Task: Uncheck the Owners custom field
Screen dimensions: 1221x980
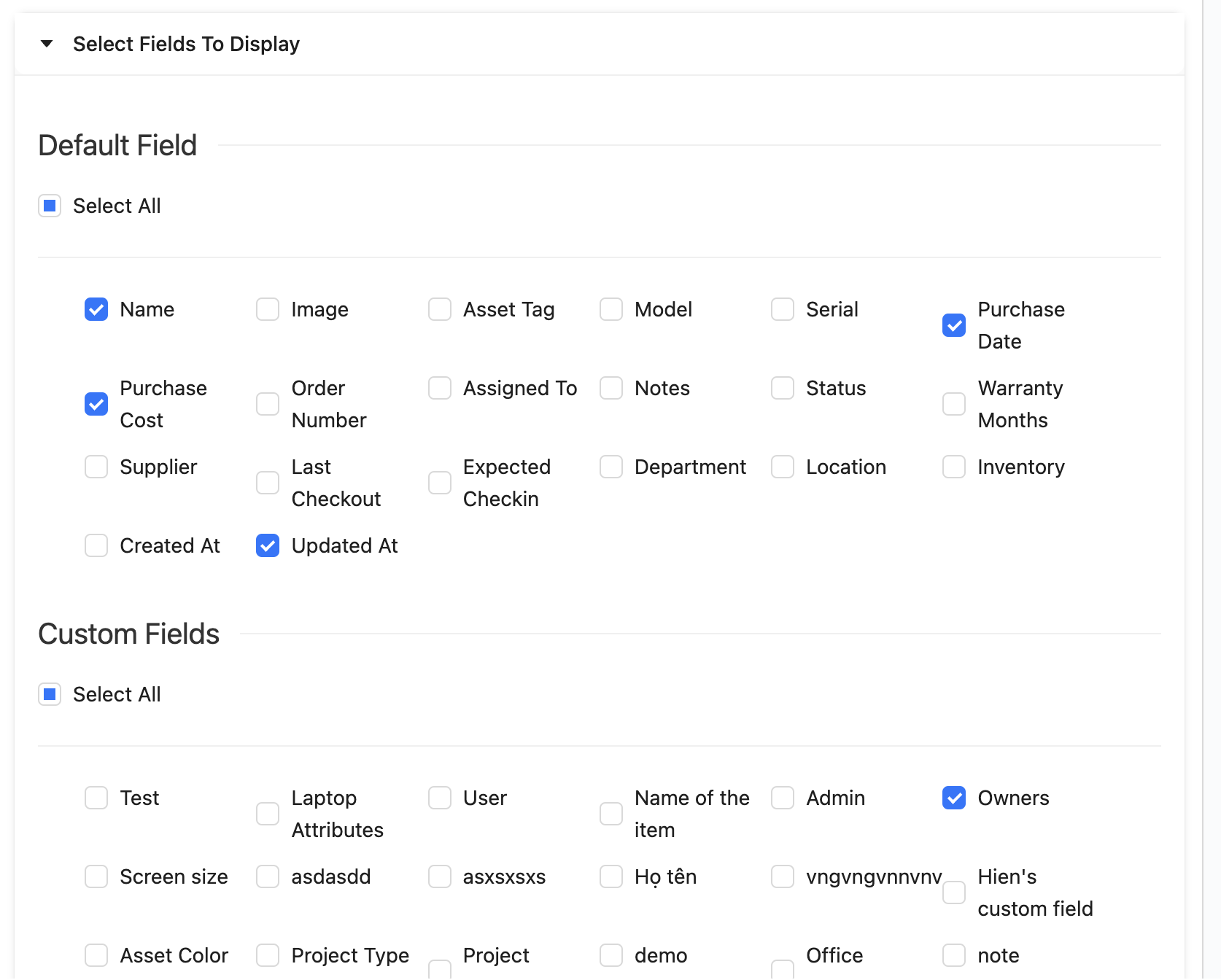Action: (x=954, y=798)
